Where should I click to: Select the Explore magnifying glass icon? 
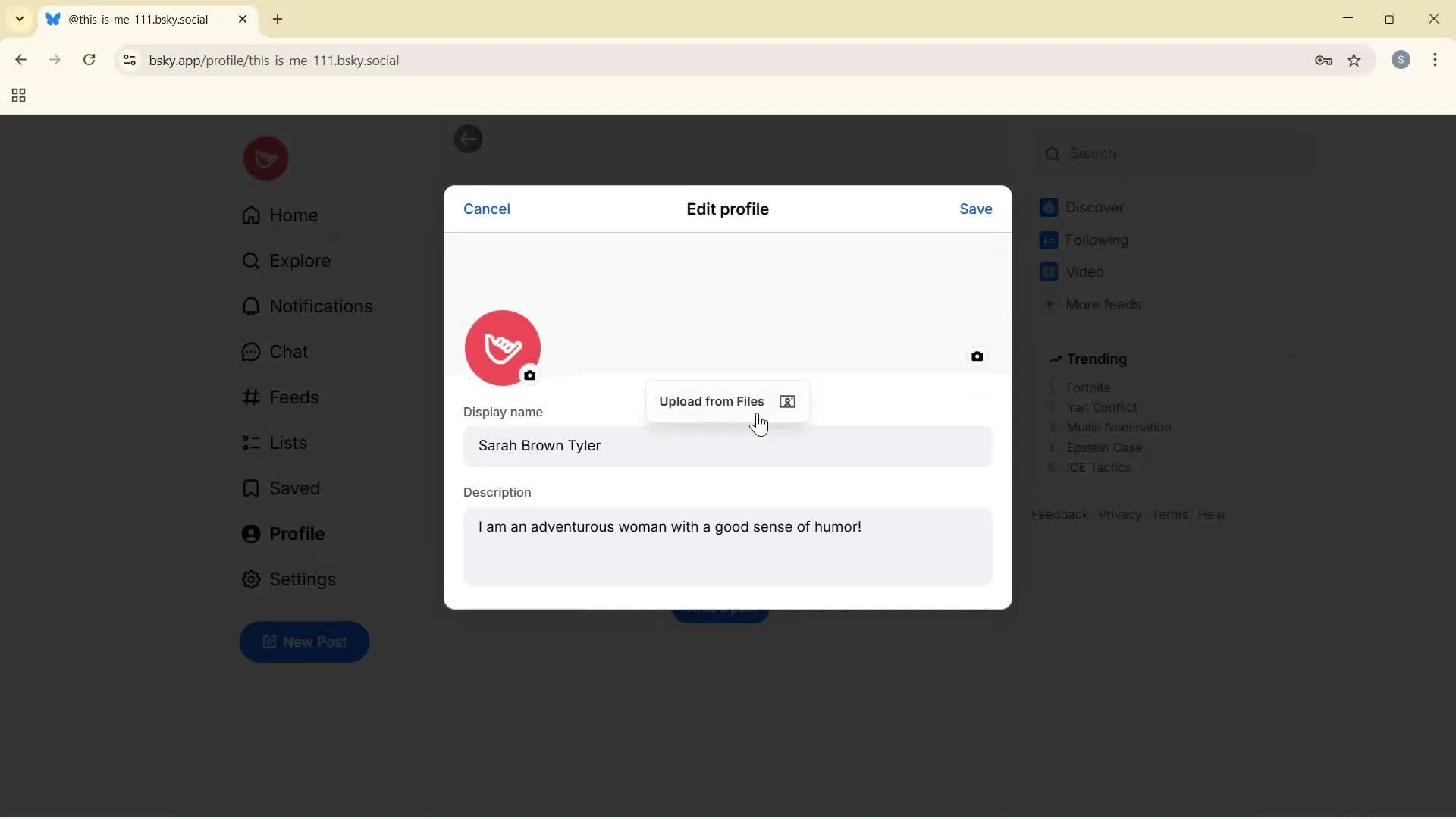250,261
